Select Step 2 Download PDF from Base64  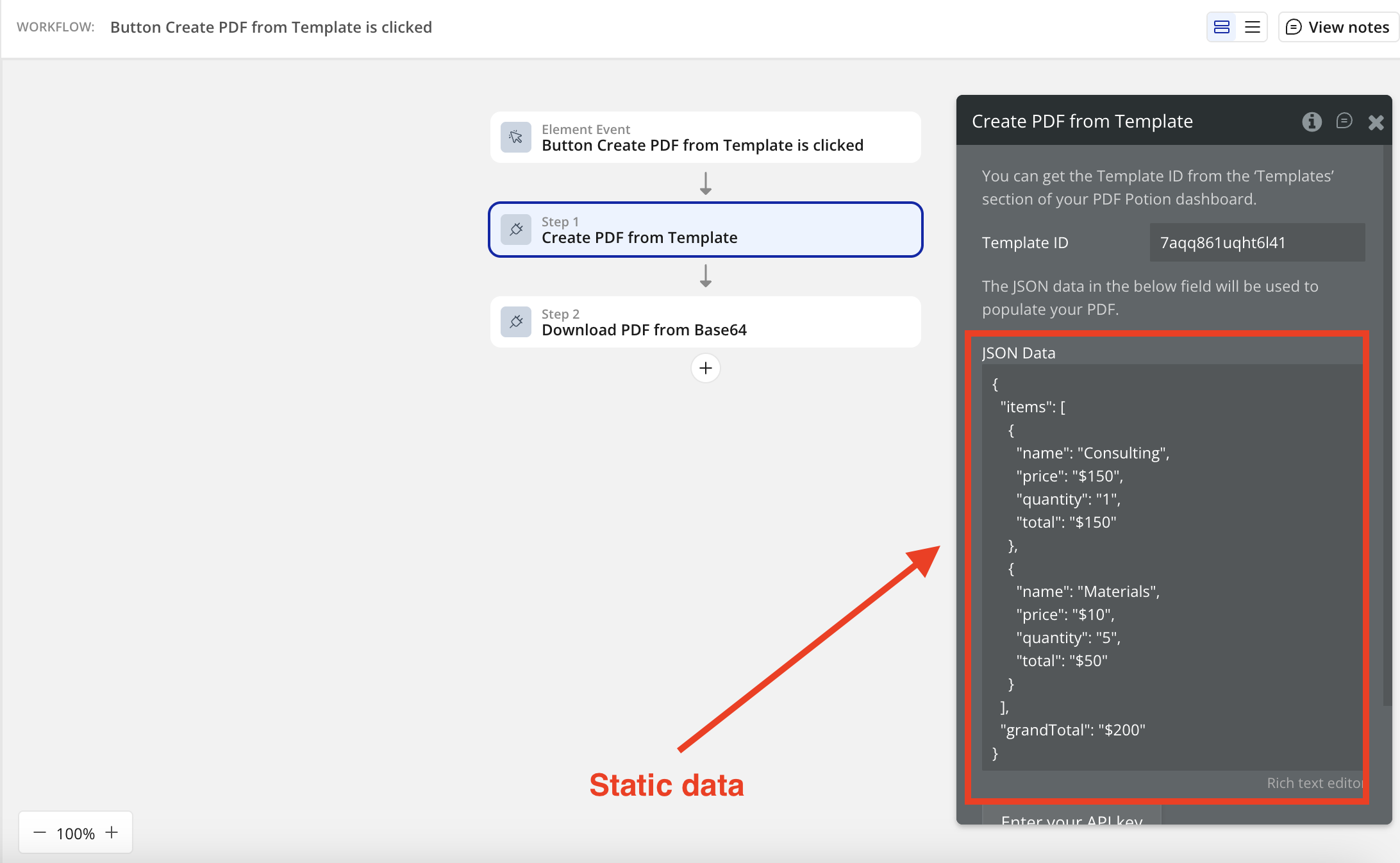coord(705,322)
